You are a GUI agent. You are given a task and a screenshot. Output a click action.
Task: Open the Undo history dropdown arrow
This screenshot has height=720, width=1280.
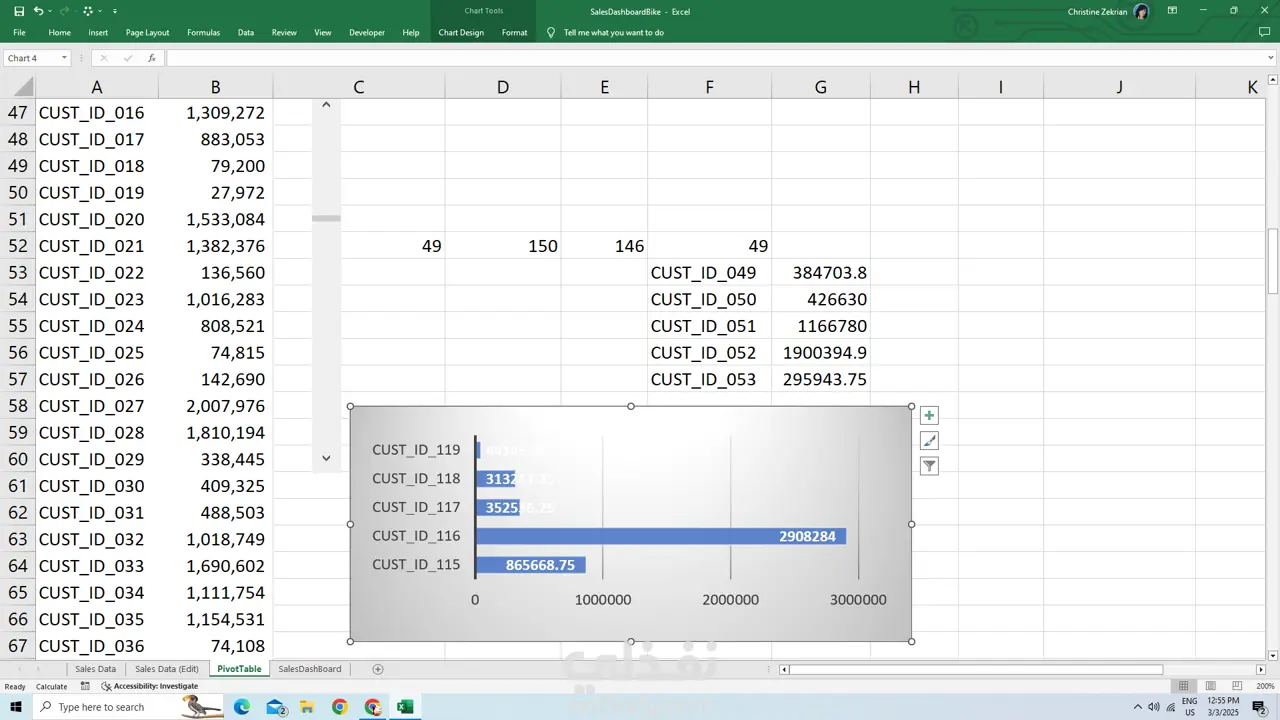pos(50,11)
